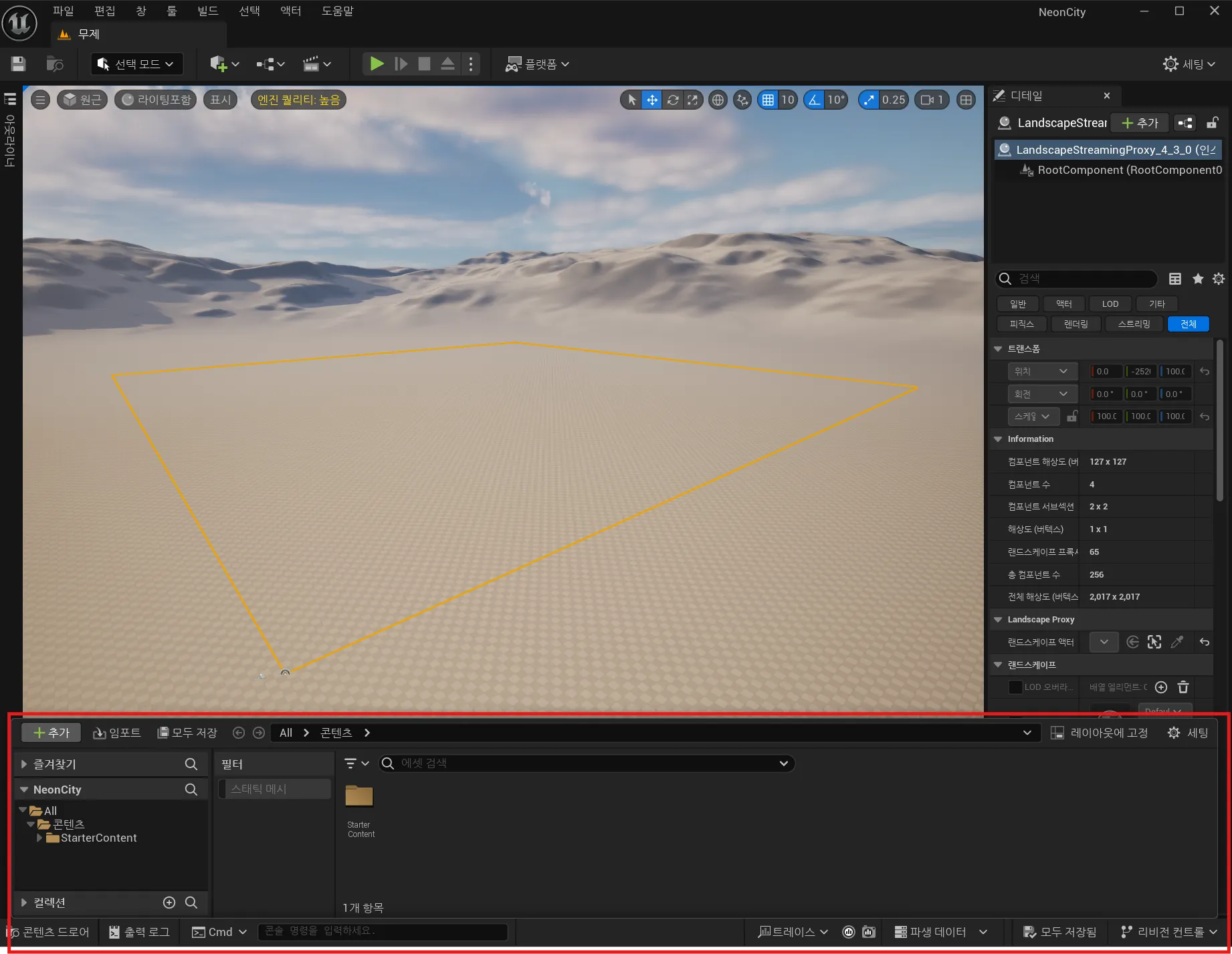Enable the LOD override checkbox
Screen dimensions: 1232x954
tap(1015, 687)
